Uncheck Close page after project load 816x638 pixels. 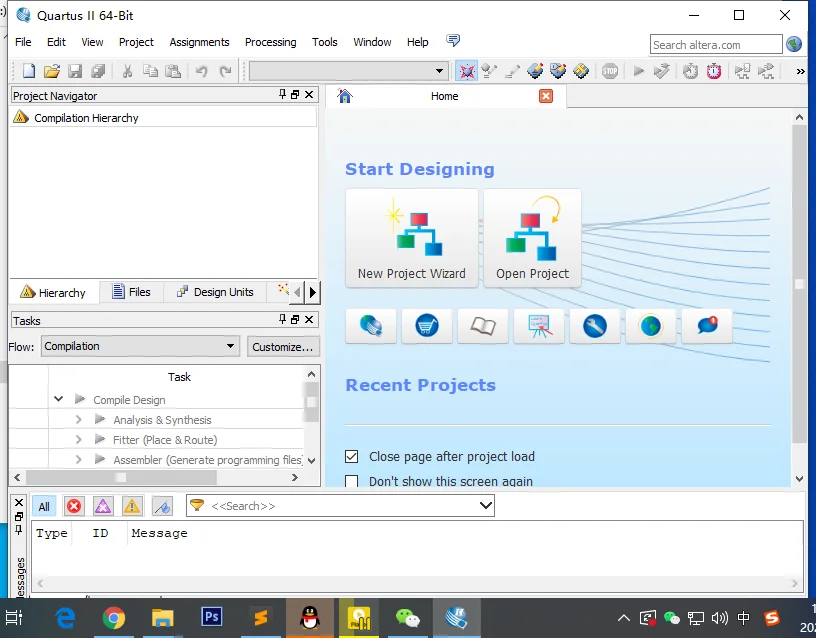[x=351, y=456]
